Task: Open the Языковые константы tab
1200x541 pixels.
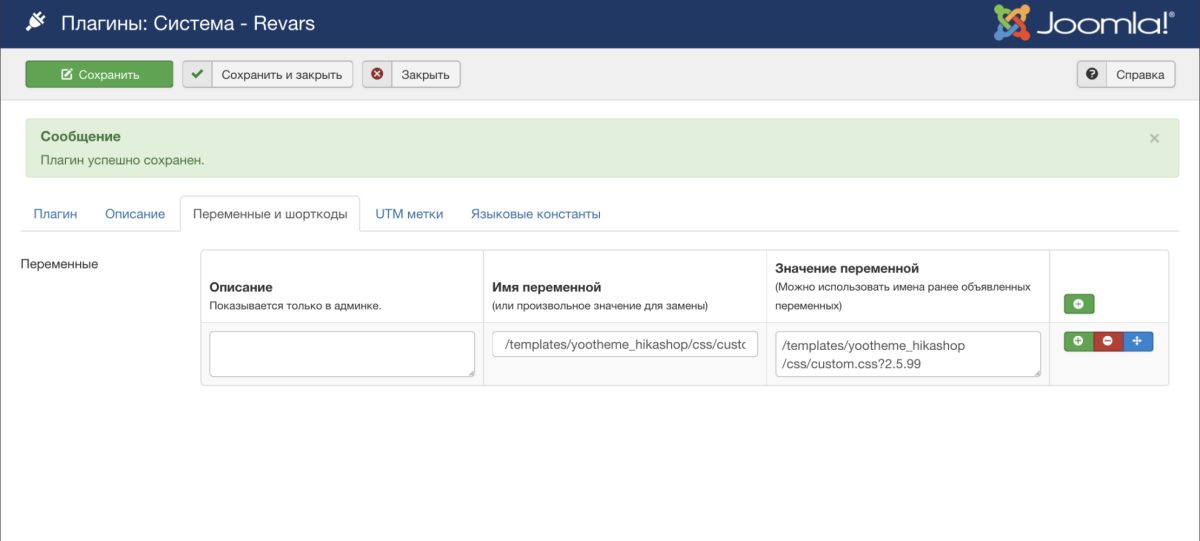Action: point(535,214)
